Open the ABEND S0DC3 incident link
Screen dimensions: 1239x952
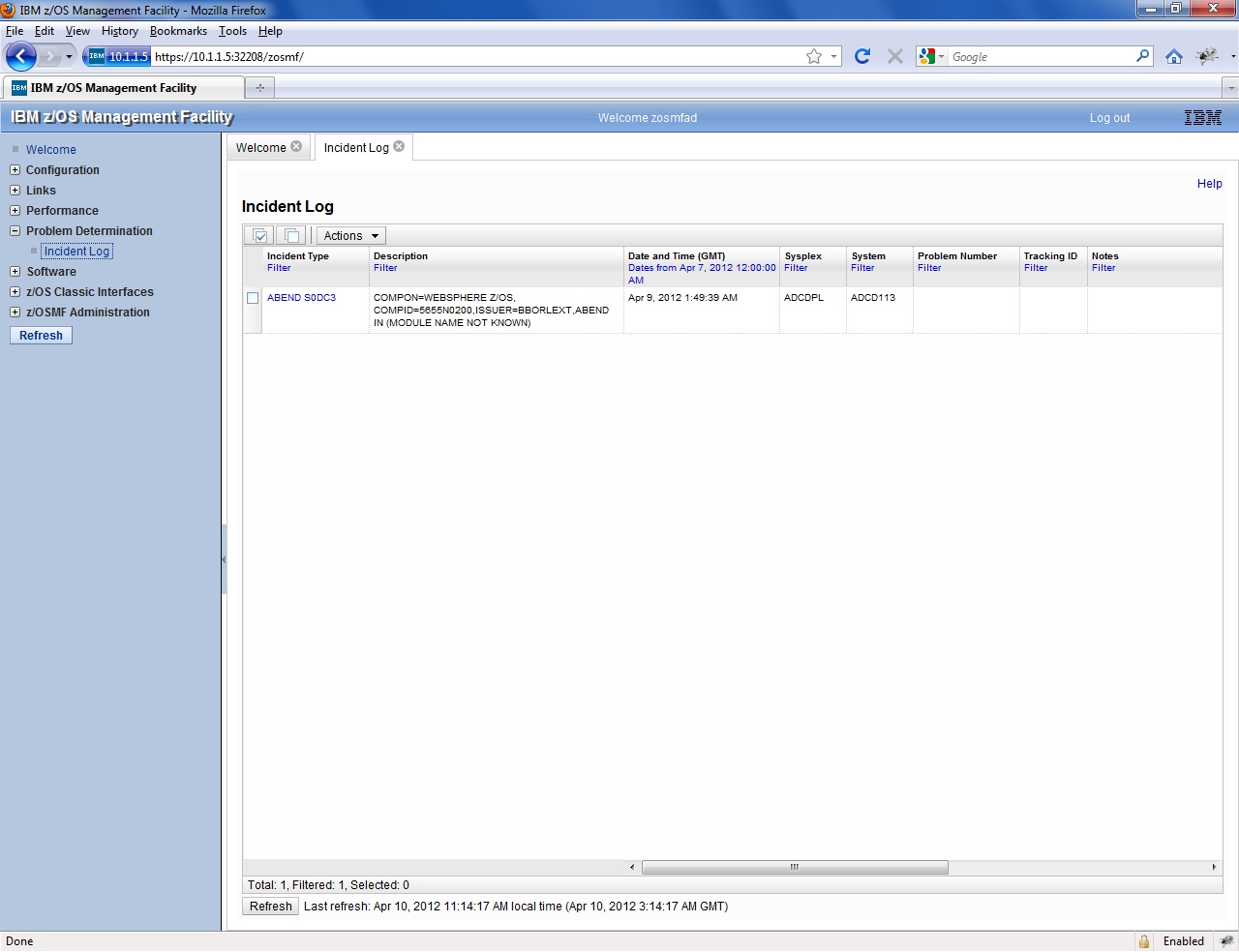coord(301,298)
